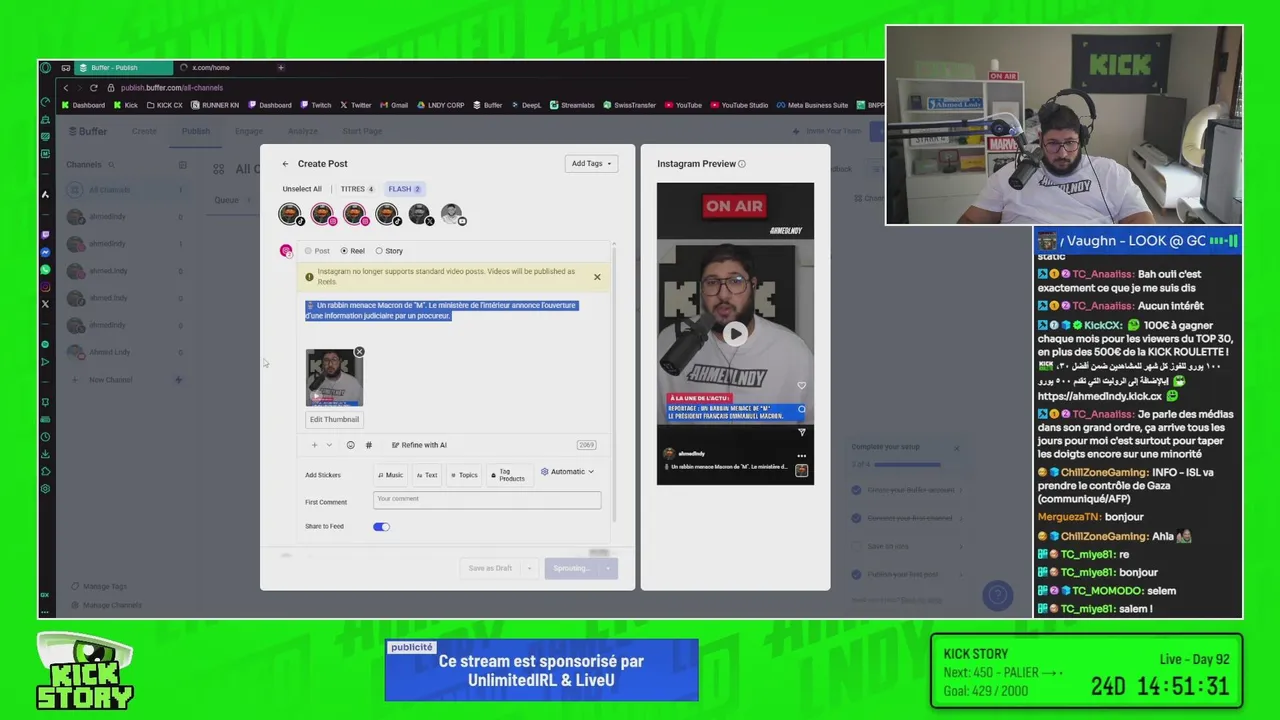Open the Publish tab in Buffer
Screen dimensions: 1280x720
(x=196, y=131)
